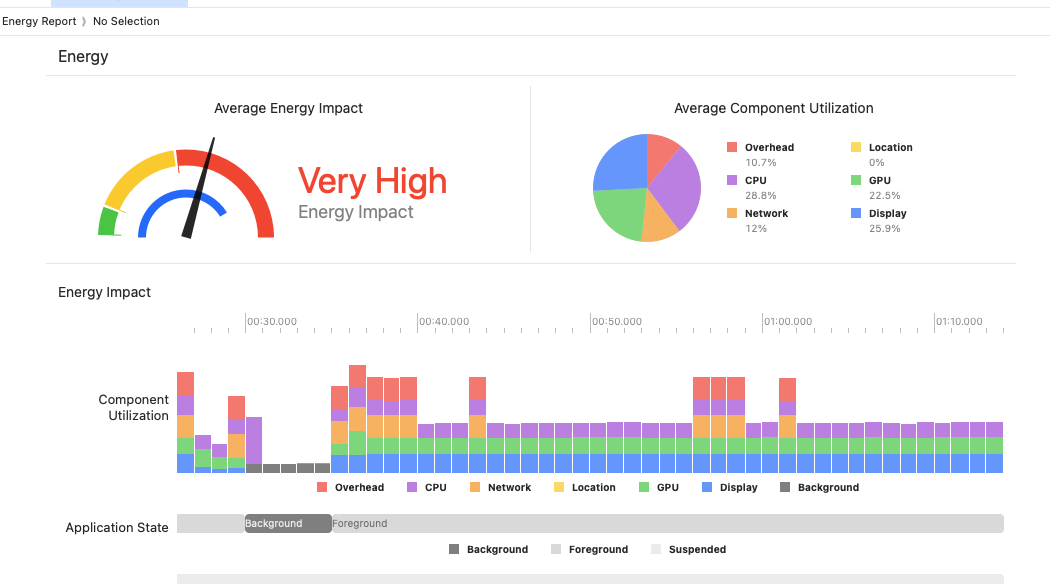This screenshot has width=1050, height=584.
Task: Click the Network legend icon below the bar chart
Action: [474, 487]
